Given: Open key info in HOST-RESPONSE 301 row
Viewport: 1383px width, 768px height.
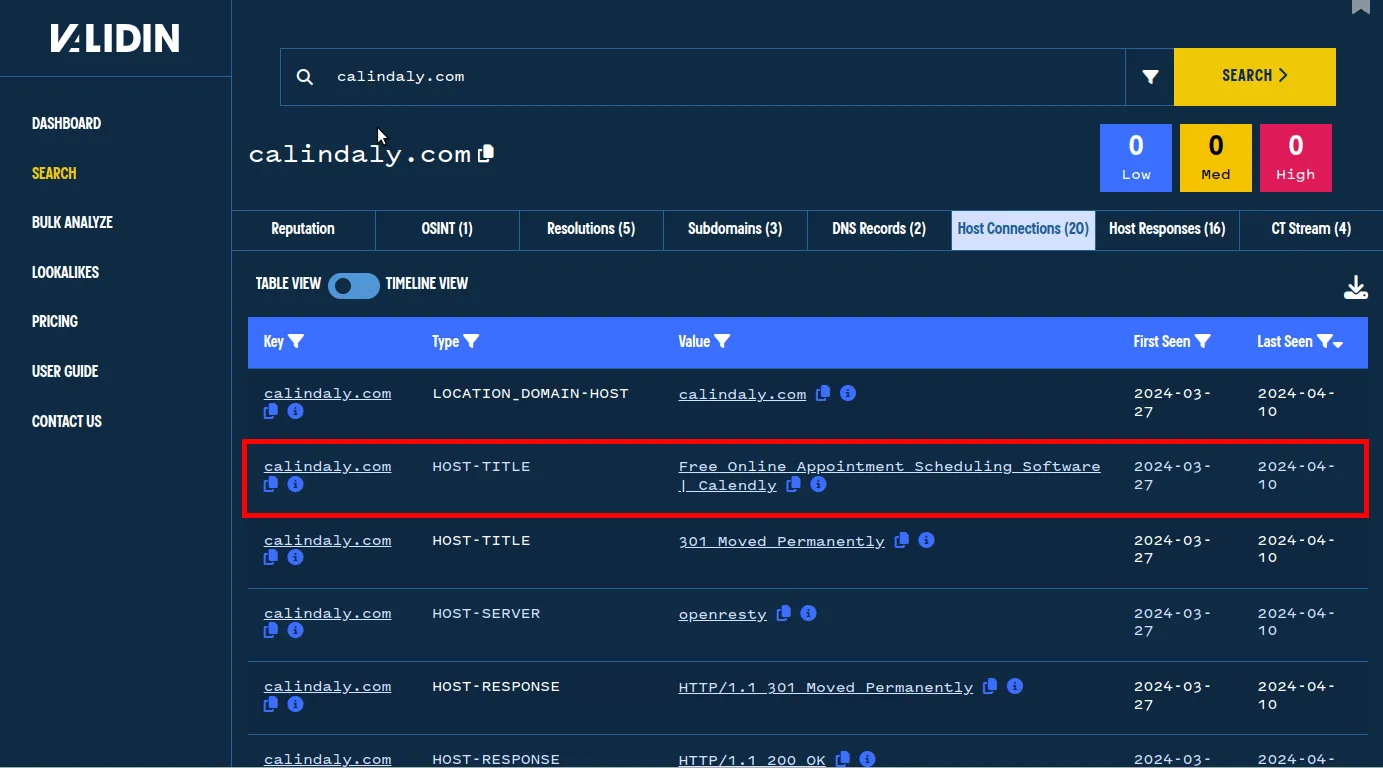Looking at the screenshot, I should click(295, 704).
